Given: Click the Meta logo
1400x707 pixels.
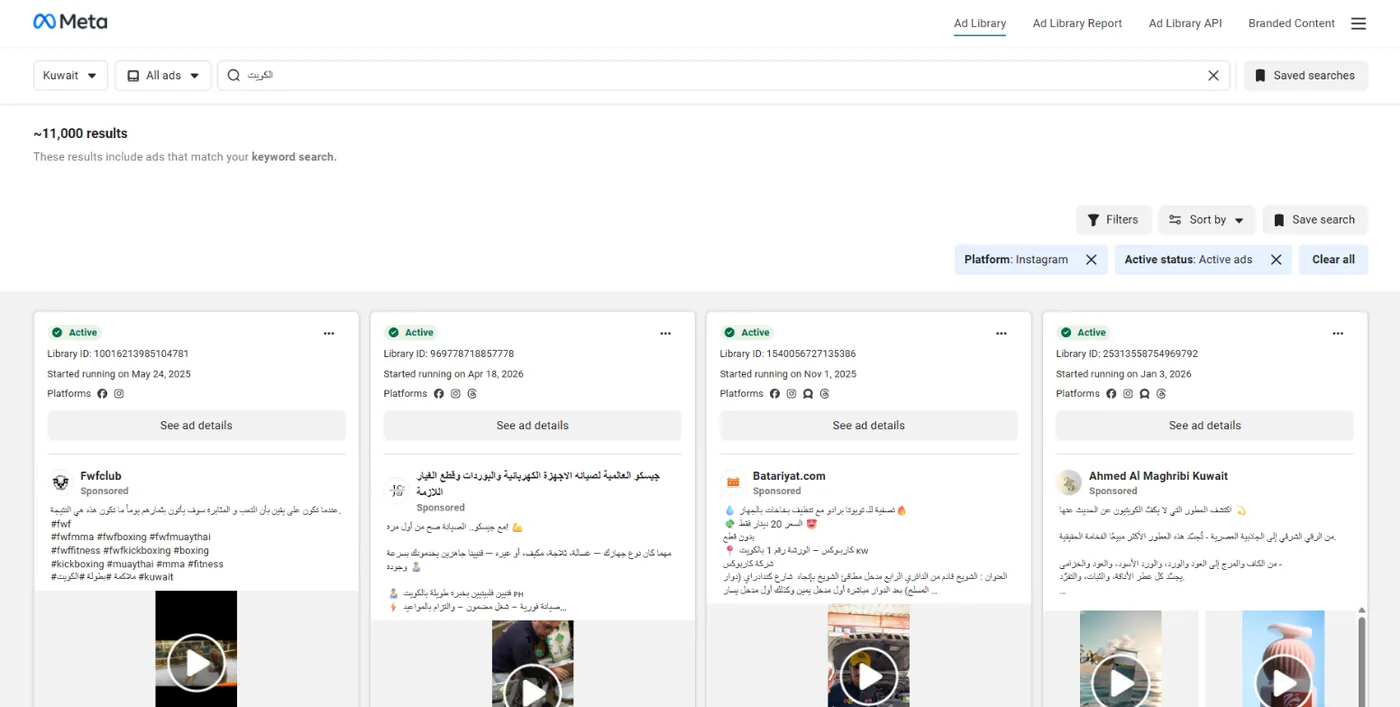Looking at the screenshot, I should tap(70, 22).
